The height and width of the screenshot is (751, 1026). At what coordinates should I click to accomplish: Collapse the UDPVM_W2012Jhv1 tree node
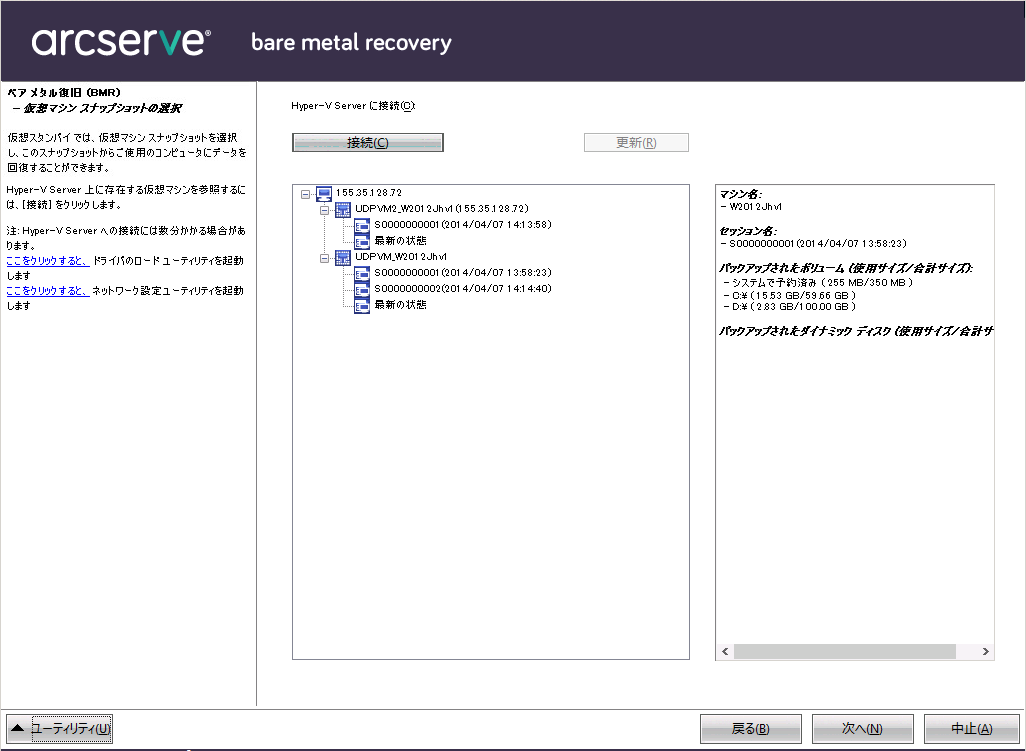point(324,257)
